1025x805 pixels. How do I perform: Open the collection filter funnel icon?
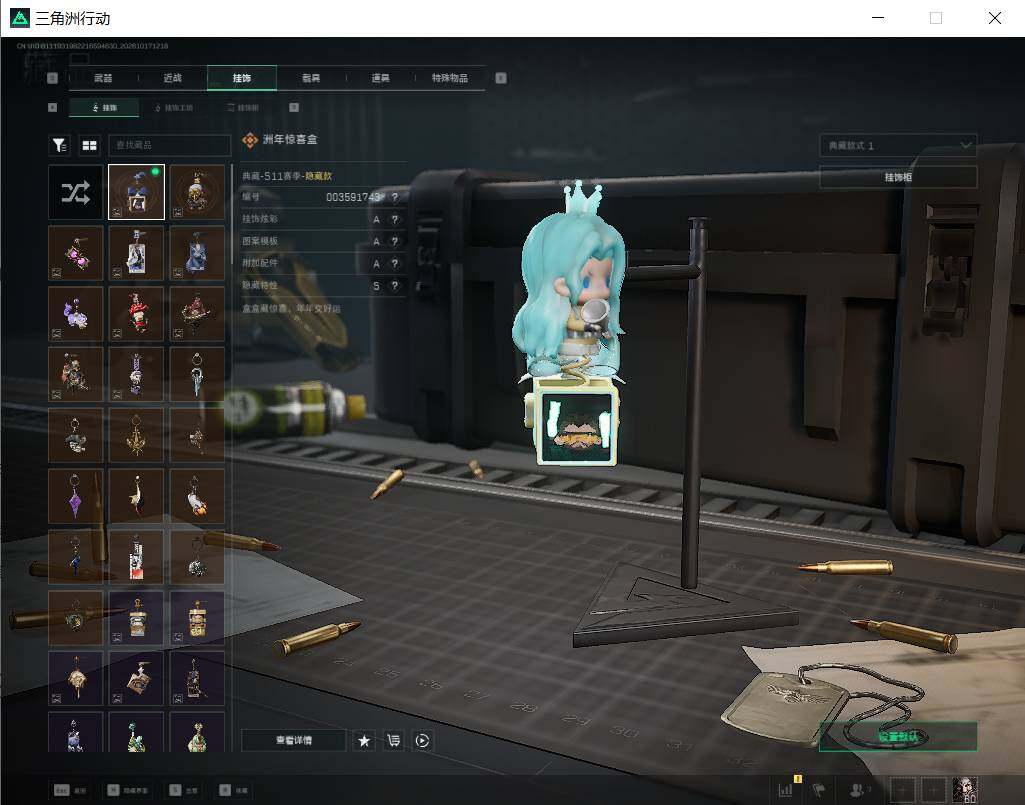point(59,145)
